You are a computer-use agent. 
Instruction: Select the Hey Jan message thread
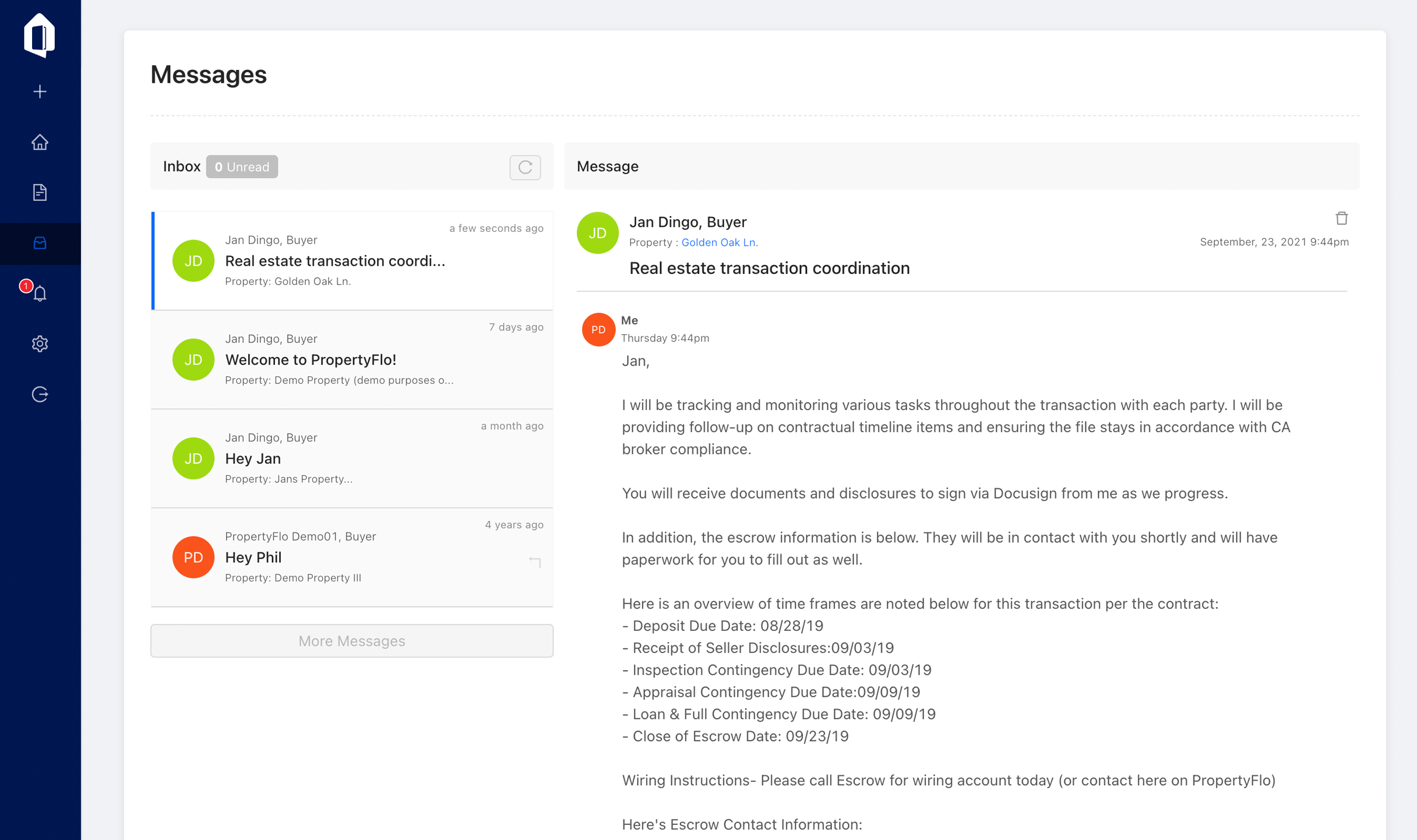tap(352, 458)
